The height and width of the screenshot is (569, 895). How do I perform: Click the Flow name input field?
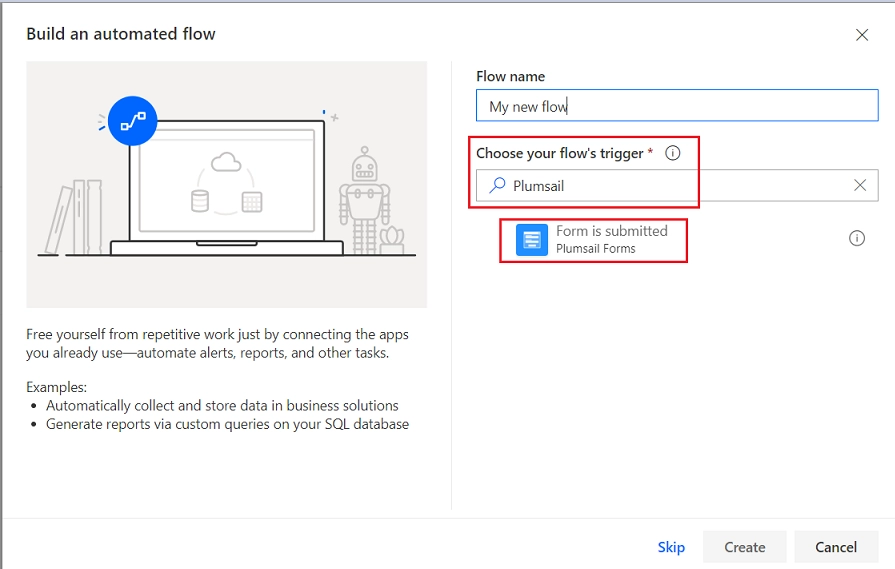677,106
